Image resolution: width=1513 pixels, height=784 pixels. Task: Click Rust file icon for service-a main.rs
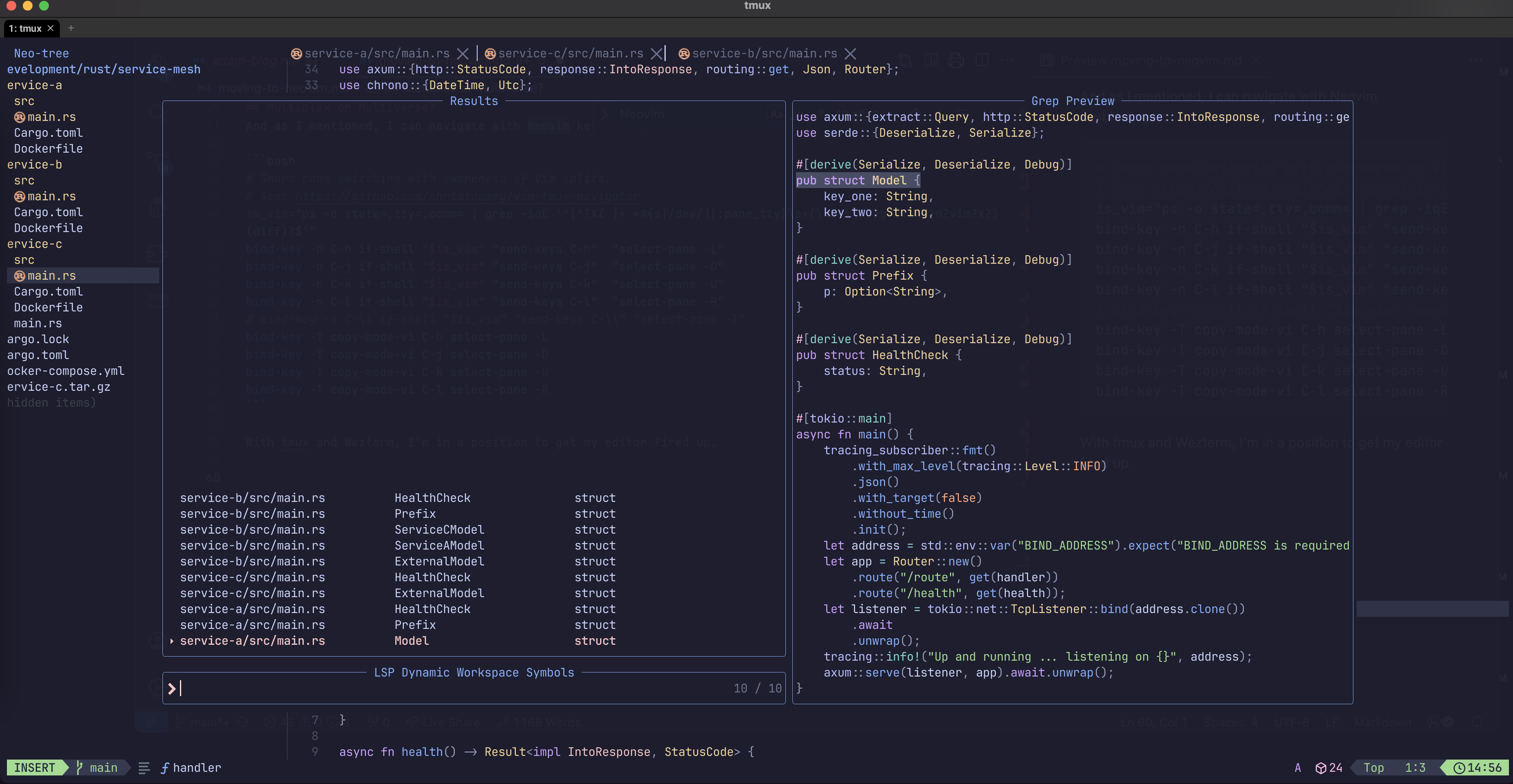coord(20,117)
